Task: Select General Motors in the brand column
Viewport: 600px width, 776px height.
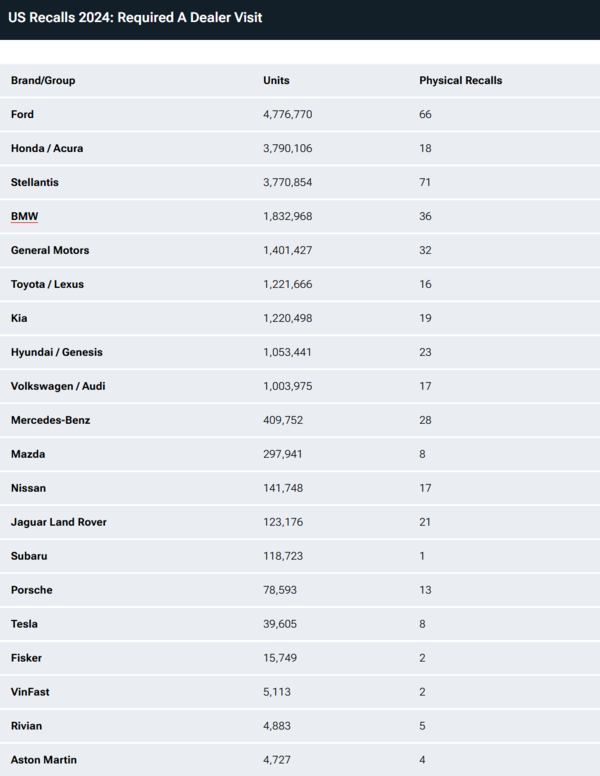Action: 50,250
